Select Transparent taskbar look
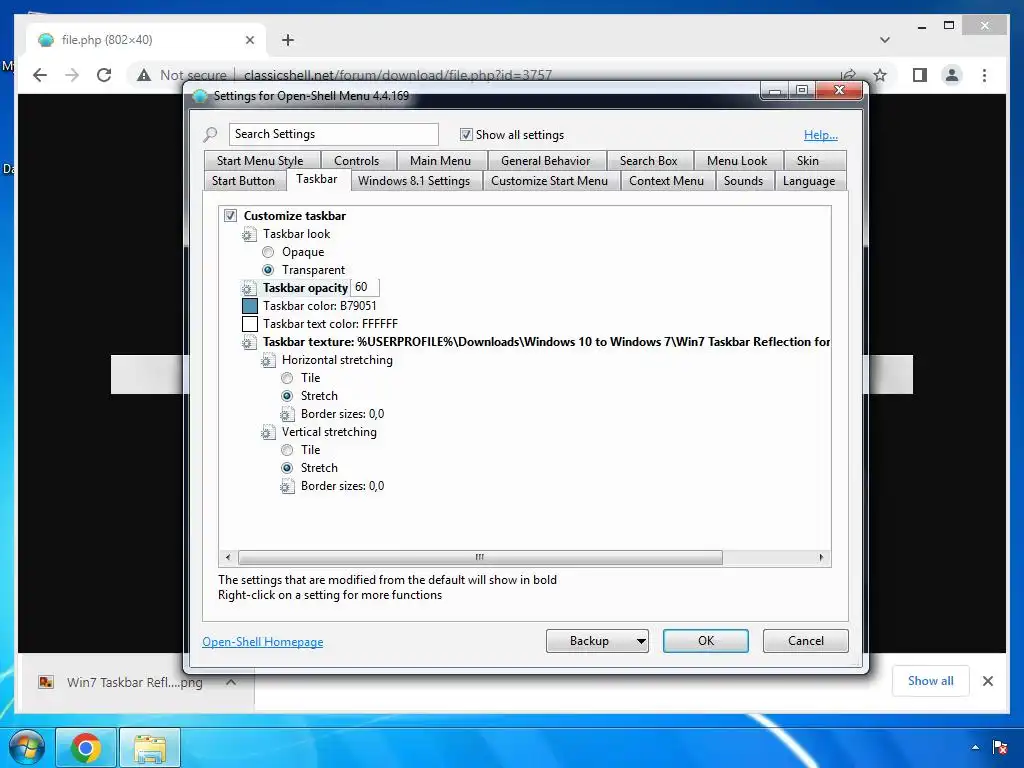 click(x=268, y=270)
